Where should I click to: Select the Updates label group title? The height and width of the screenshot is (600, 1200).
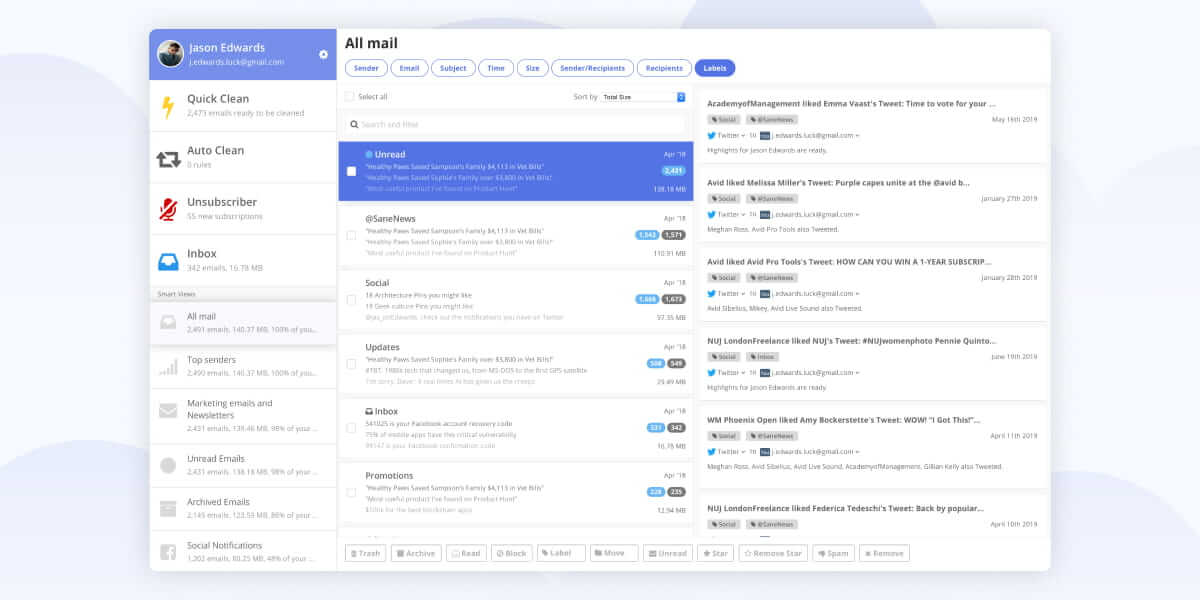tap(383, 347)
